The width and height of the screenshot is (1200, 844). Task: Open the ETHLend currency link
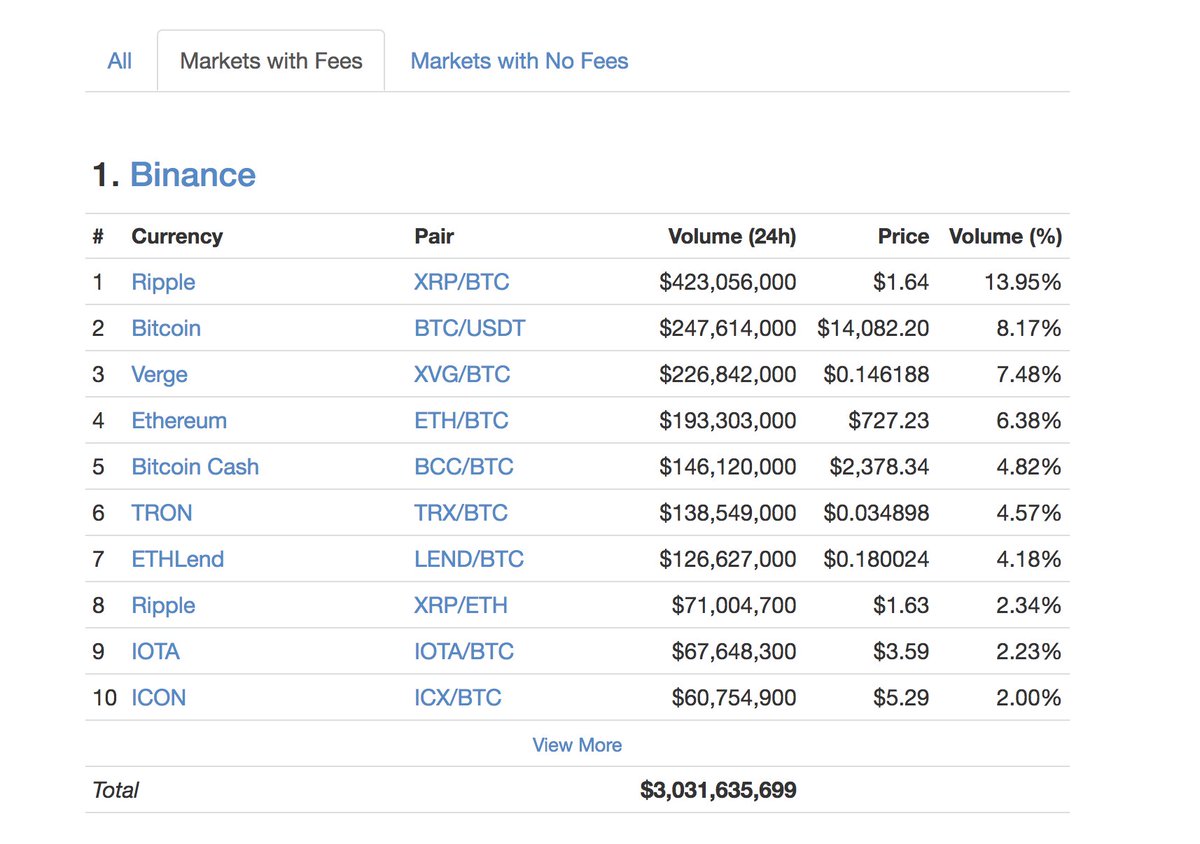178,559
